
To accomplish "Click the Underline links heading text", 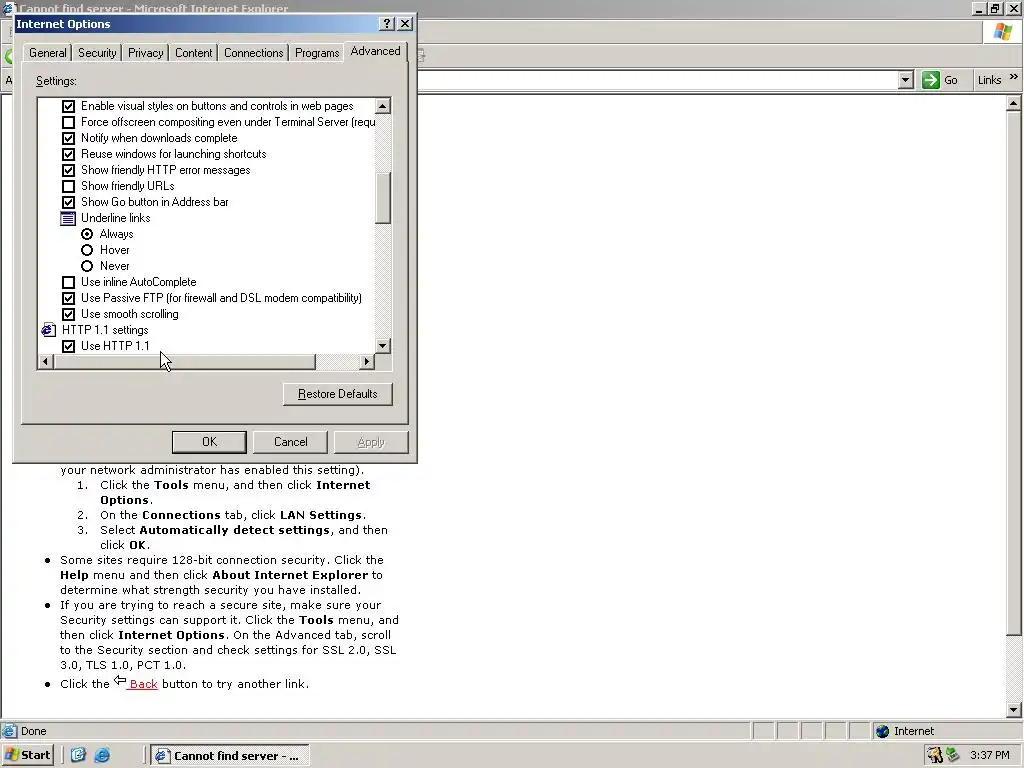I will [116, 218].
